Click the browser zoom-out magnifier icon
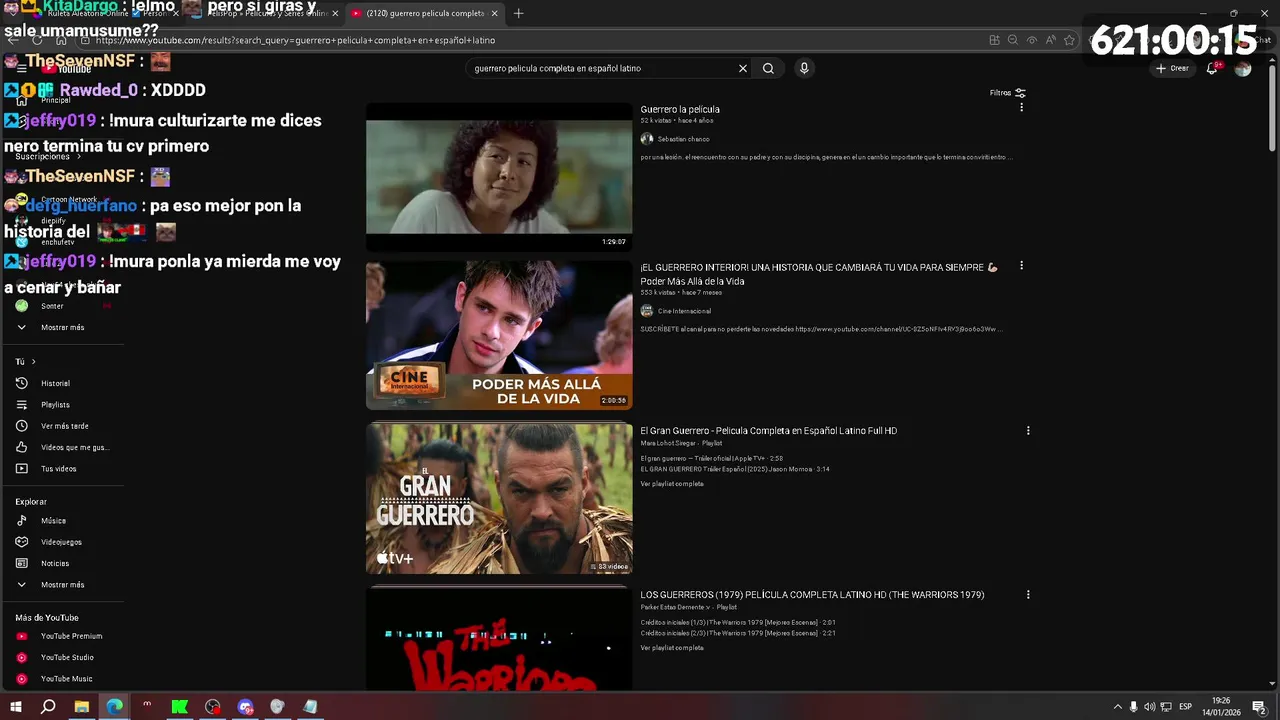This screenshot has width=1280, height=720. (1013, 40)
